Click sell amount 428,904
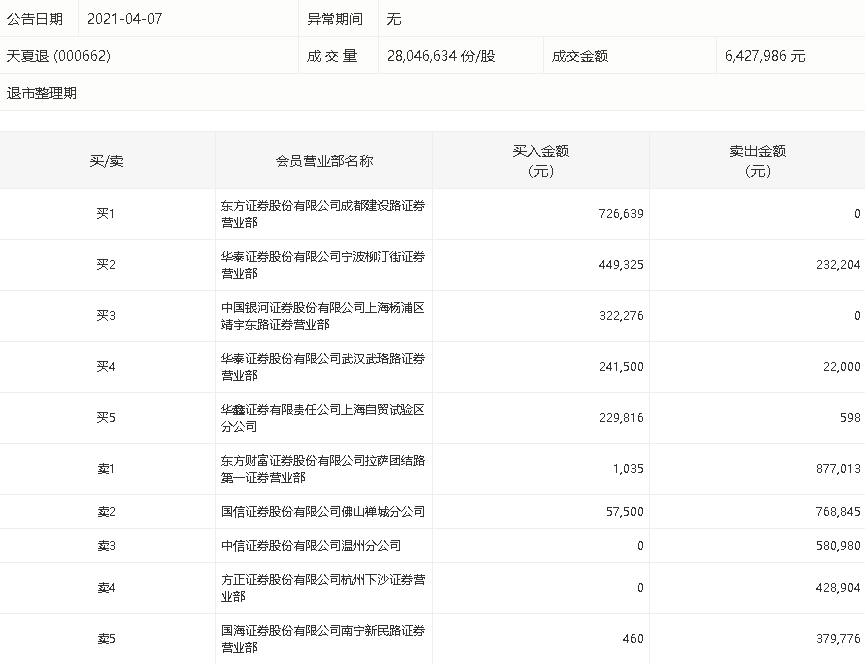This screenshot has width=865, height=664. coord(838,588)
